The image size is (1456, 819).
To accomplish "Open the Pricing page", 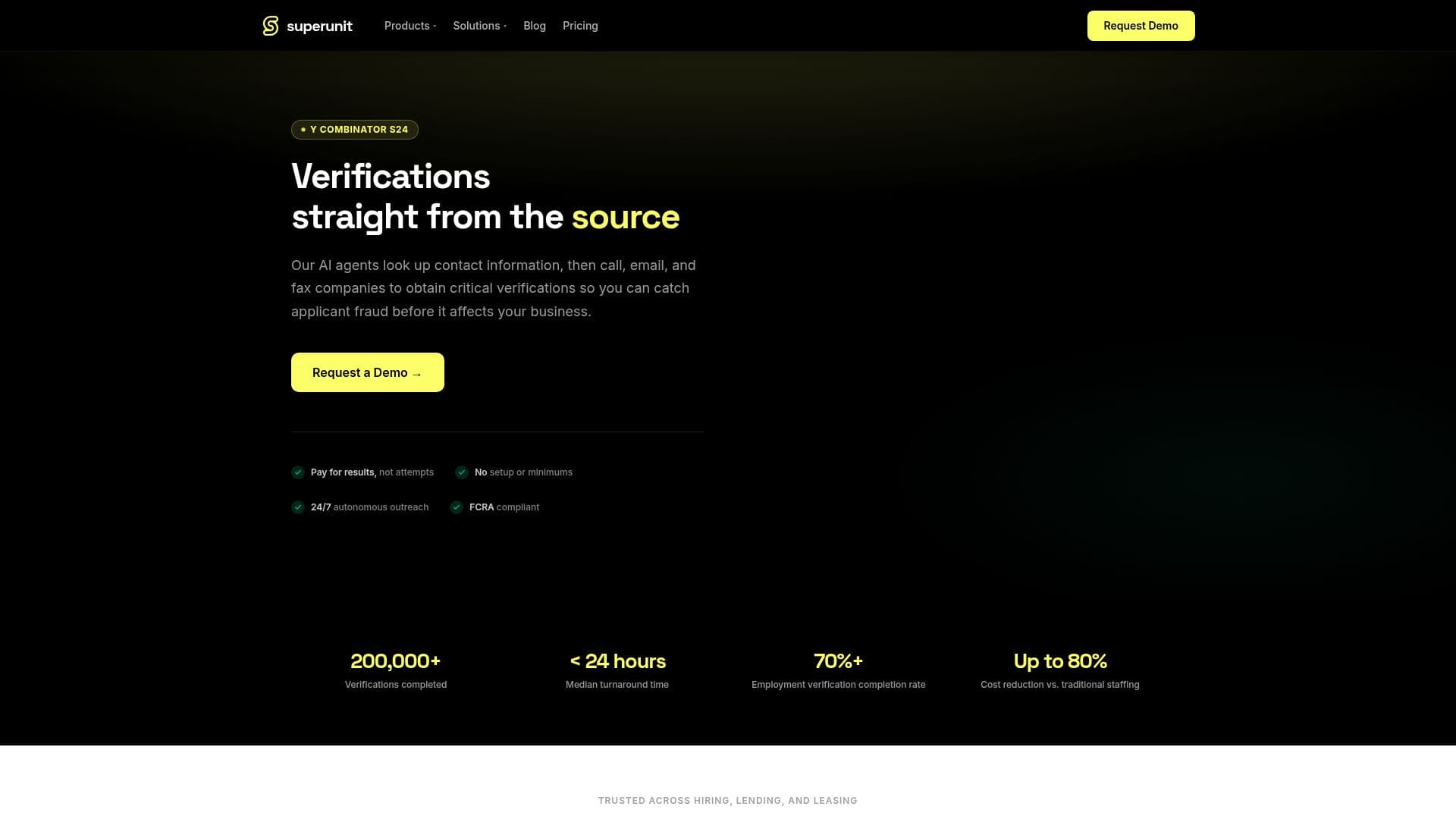I will click(x=580, y=26).
